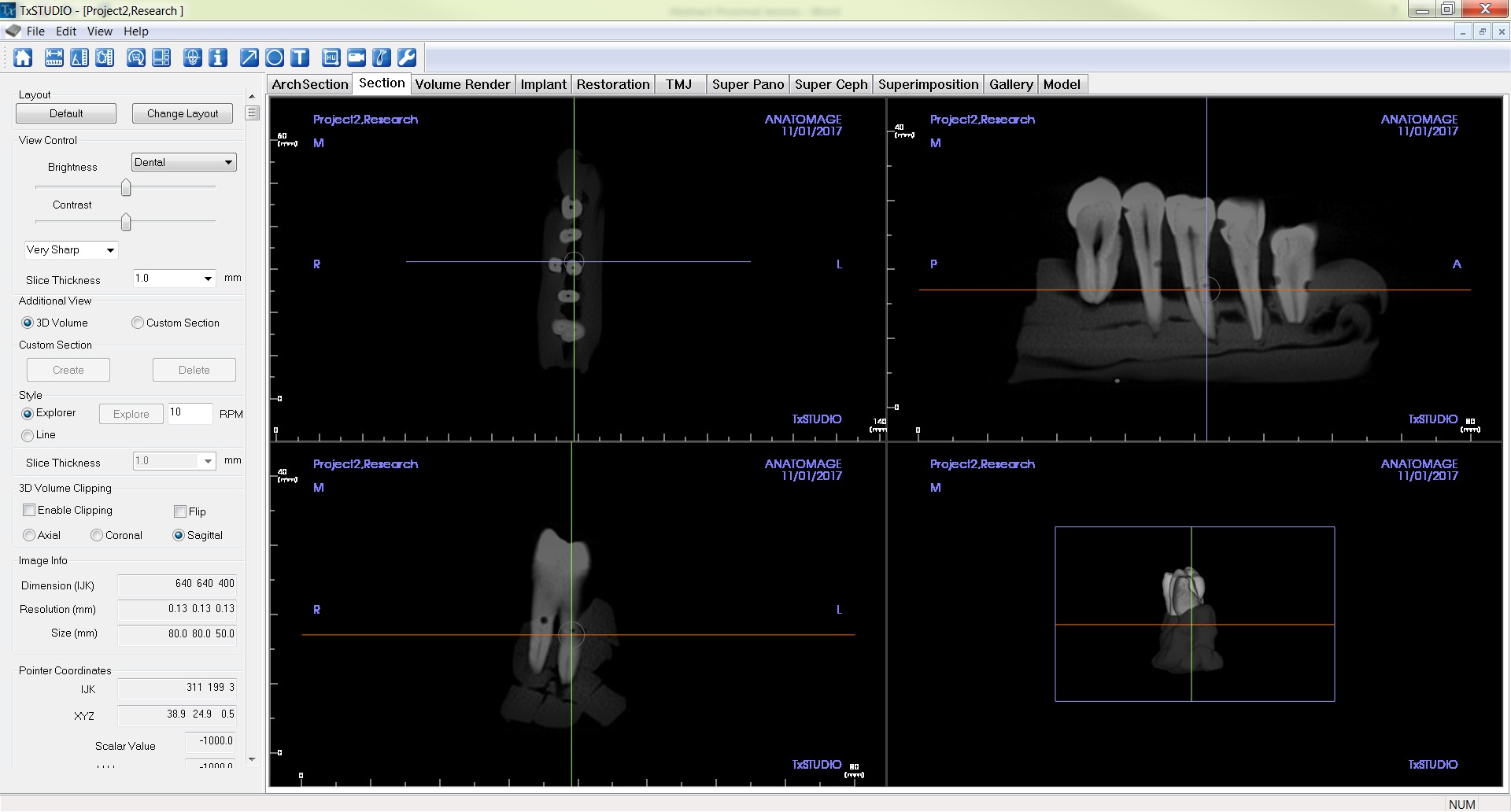
Task: Open the wrench preferences icon
Action: 407,57
